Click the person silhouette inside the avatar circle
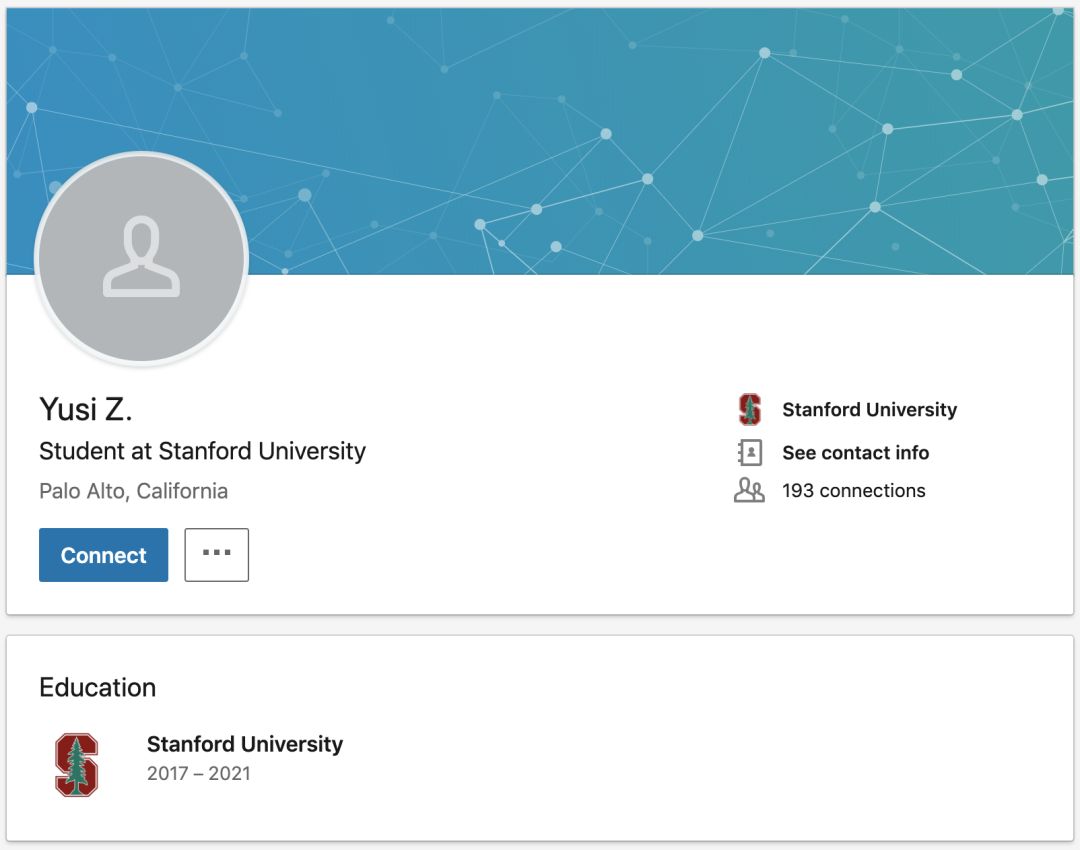 pyautogui.click(x=141, y=256)
